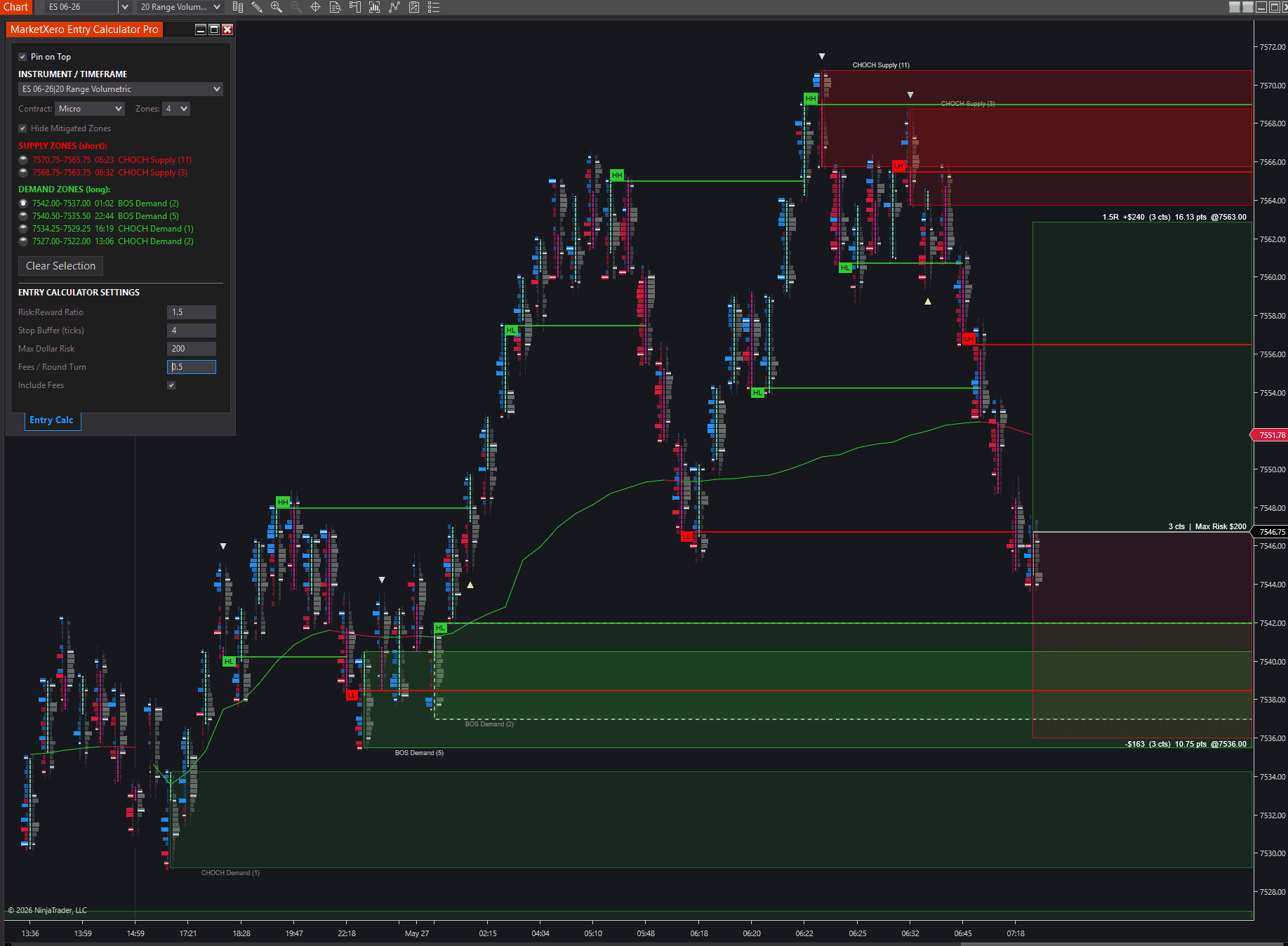Viewport: 1288px width, 946px height.
Task: Close the MarketXero Entry Calculator panel
Action: 227,29
